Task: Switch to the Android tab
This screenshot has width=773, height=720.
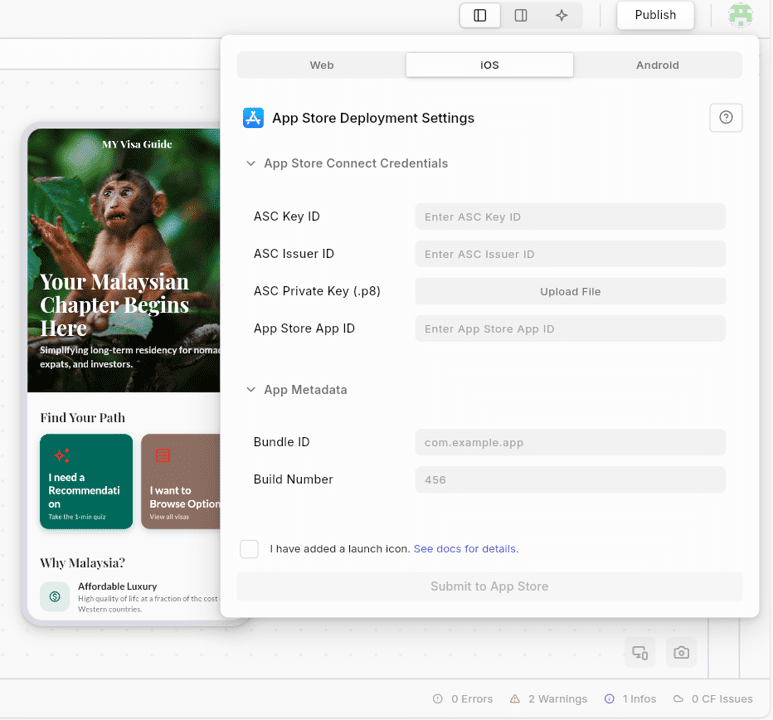Action: point(657,65)
